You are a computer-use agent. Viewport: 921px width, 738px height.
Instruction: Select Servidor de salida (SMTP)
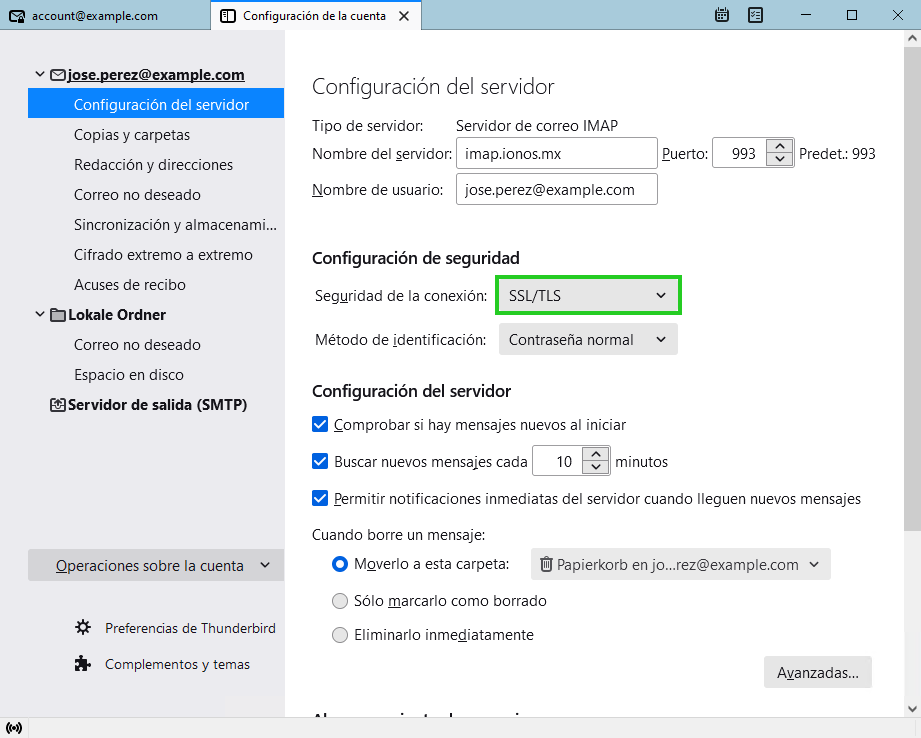[157, 405]
